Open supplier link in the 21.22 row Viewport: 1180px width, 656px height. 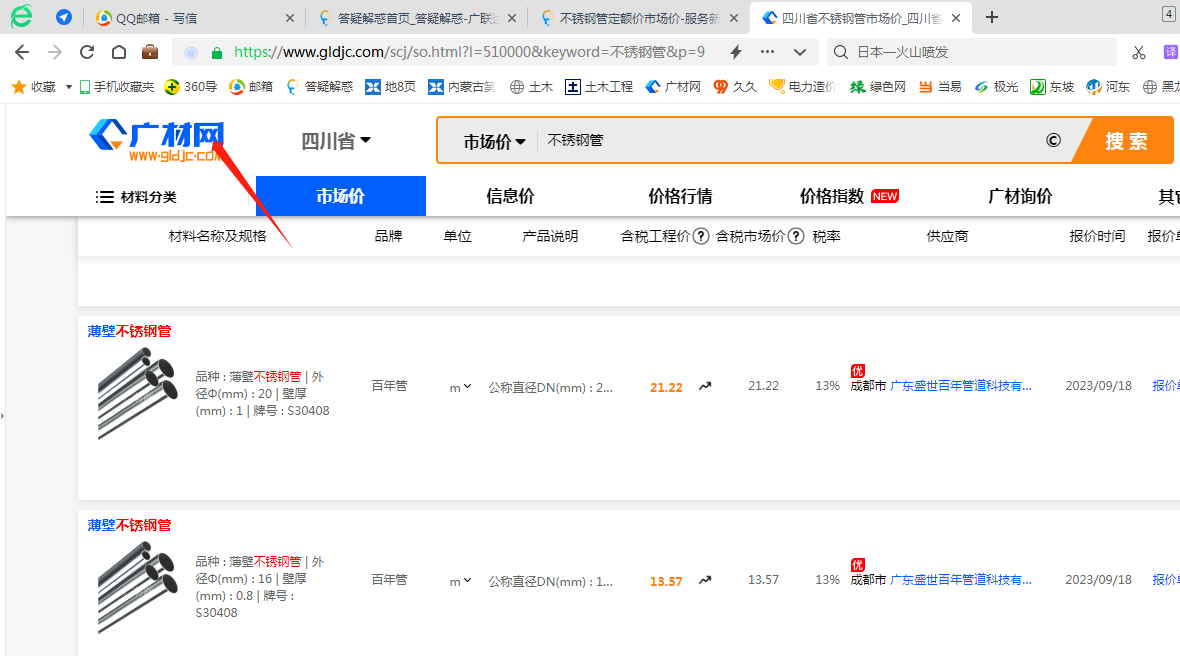(961, 386)
